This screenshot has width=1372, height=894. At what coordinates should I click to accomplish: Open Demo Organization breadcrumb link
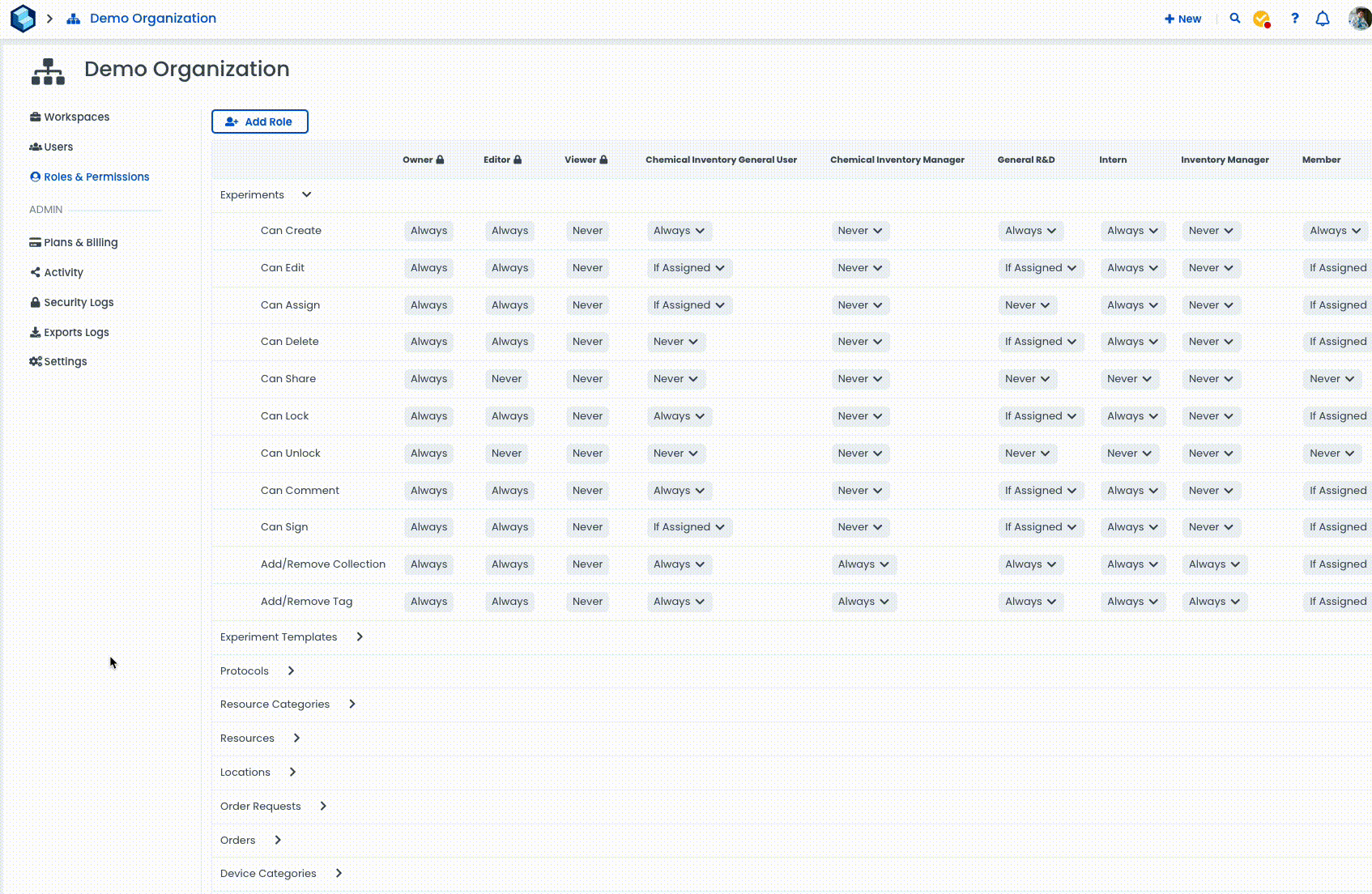153,18
